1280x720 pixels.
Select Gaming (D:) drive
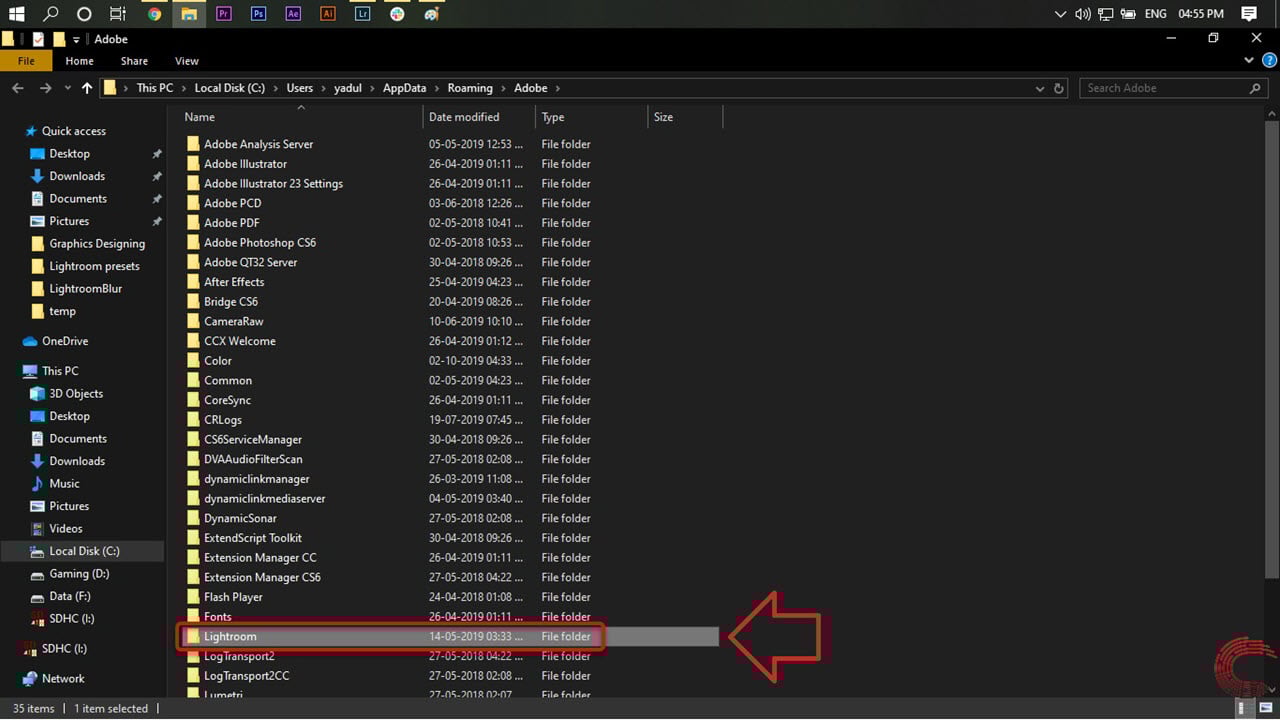click(x=79, y=574)
